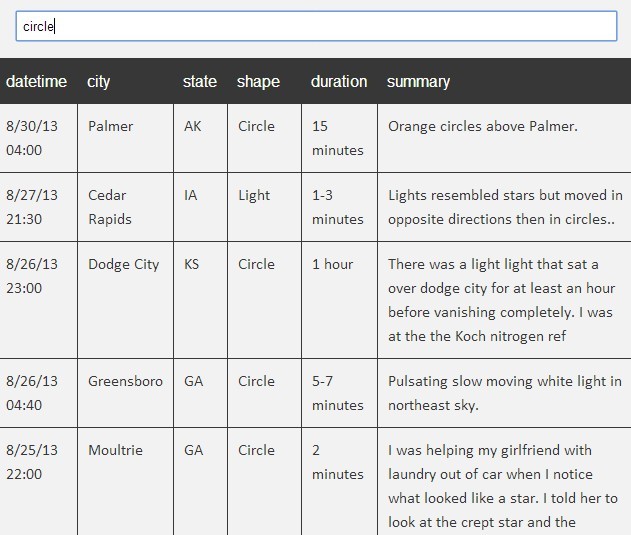Select the 'Light' shape cell
This screenshot has height=535, width=631.
click(x=254, y=196)
